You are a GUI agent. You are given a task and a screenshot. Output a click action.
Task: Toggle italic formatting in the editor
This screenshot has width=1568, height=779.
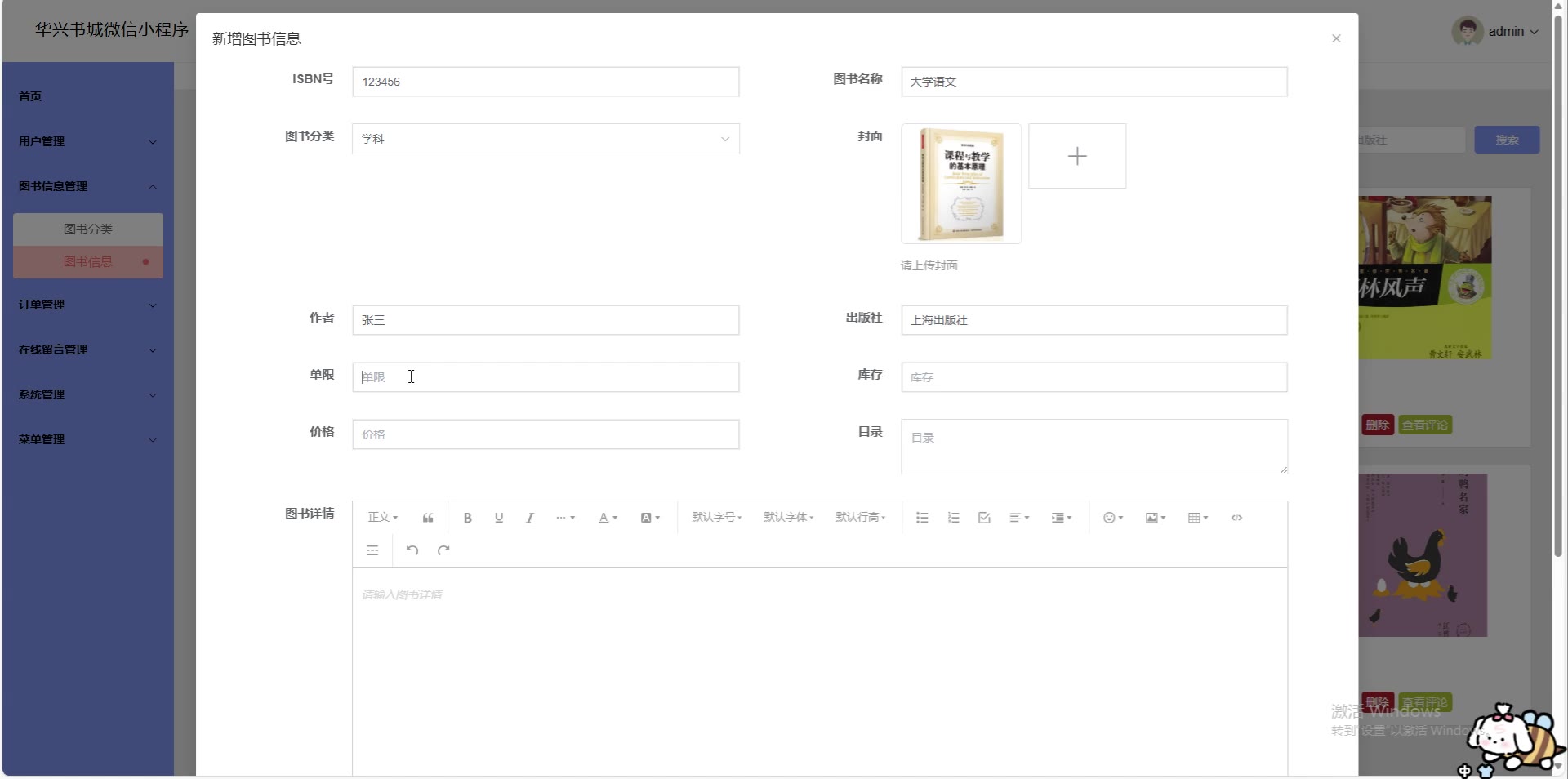pos(530,518)
